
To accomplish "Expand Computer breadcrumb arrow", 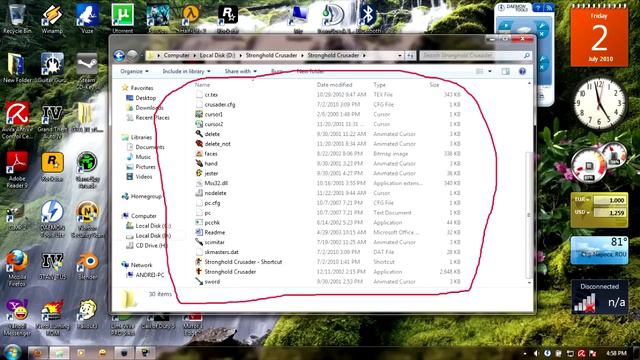I will pyautogui.click(x=195, y=56).
